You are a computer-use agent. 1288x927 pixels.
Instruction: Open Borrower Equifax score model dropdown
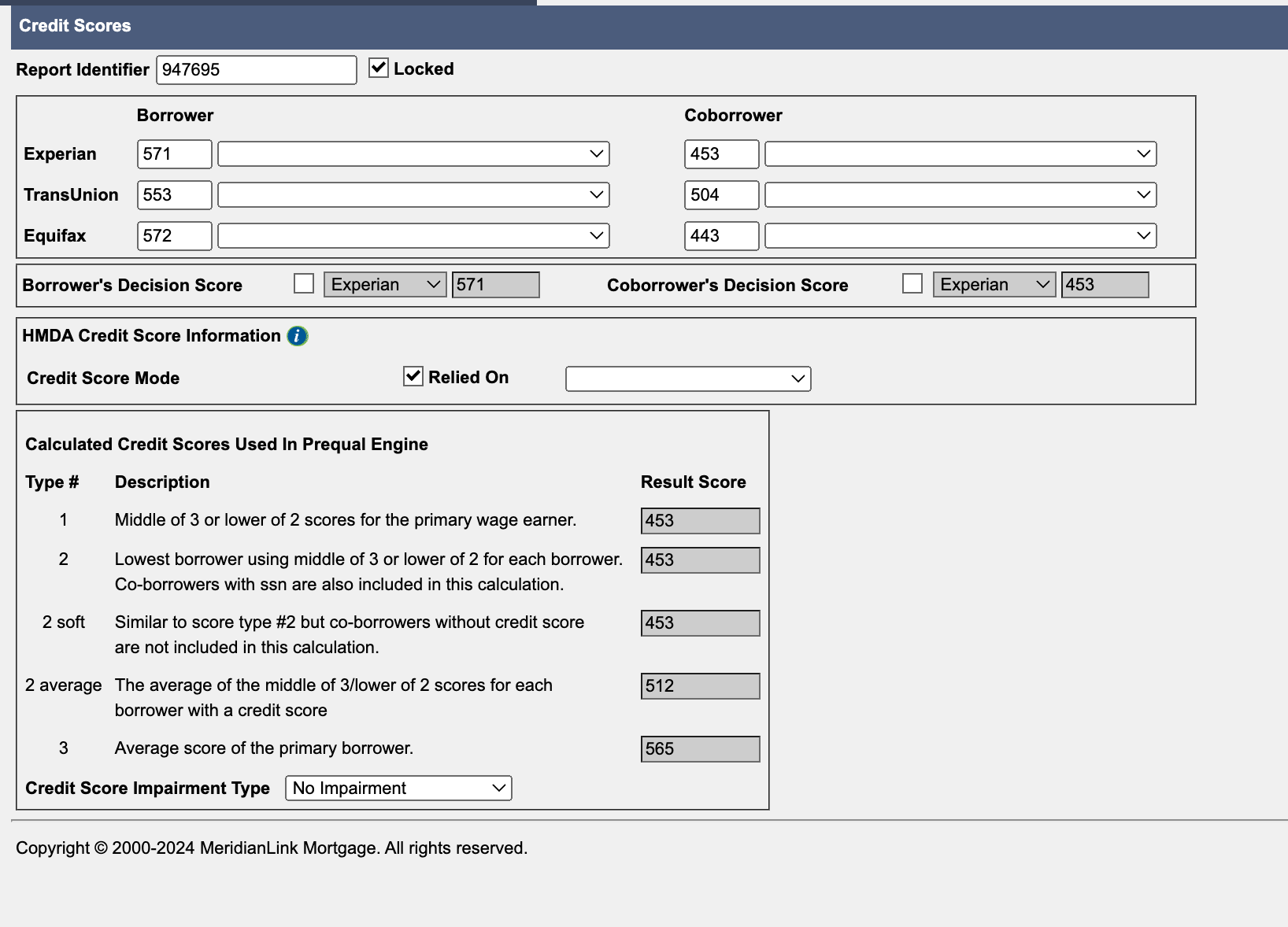point(413,236)
